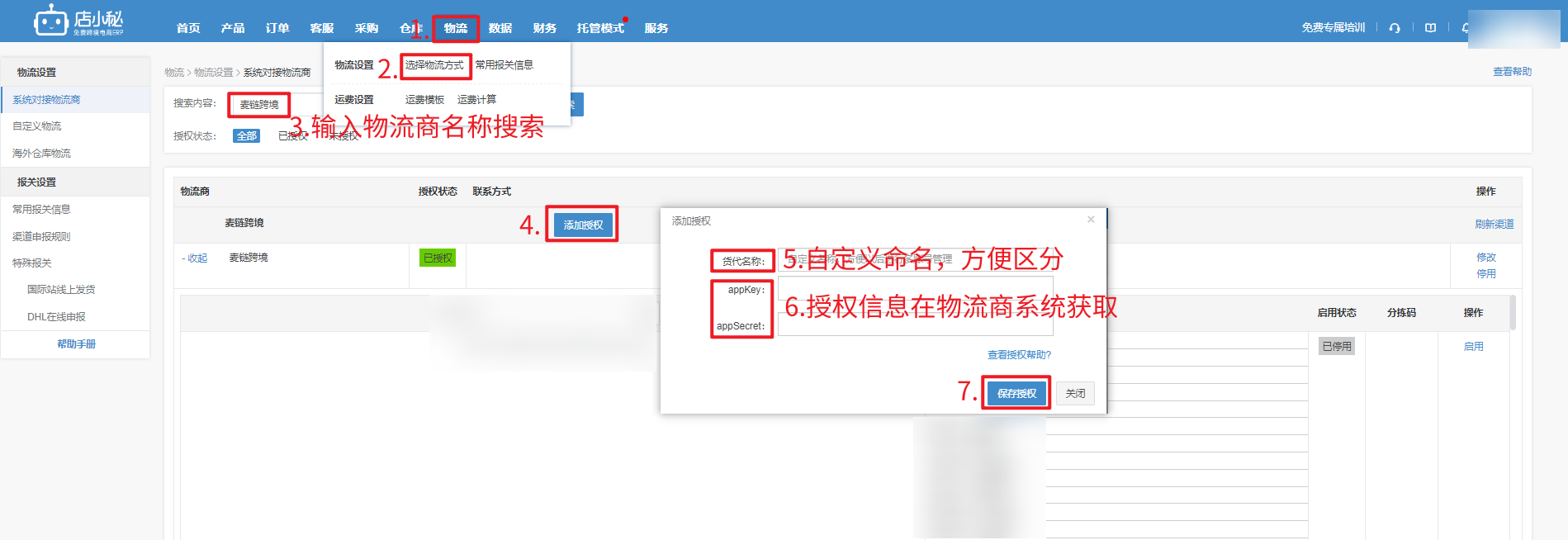Filter authorization status by 全部
The height and width of the screenshot is (540, 1568).
(x=247, y=136)
